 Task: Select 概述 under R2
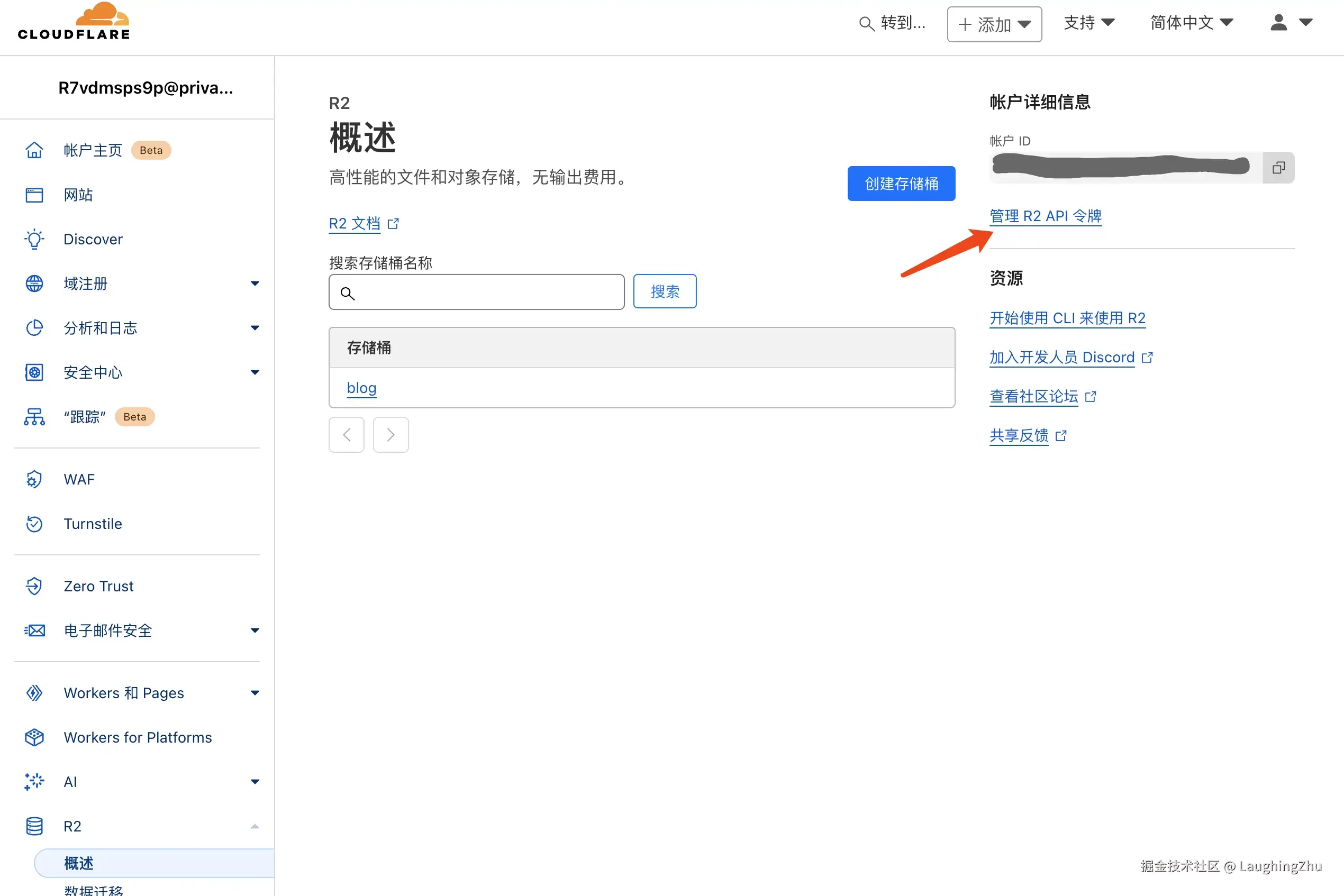[x=154, y=863]
